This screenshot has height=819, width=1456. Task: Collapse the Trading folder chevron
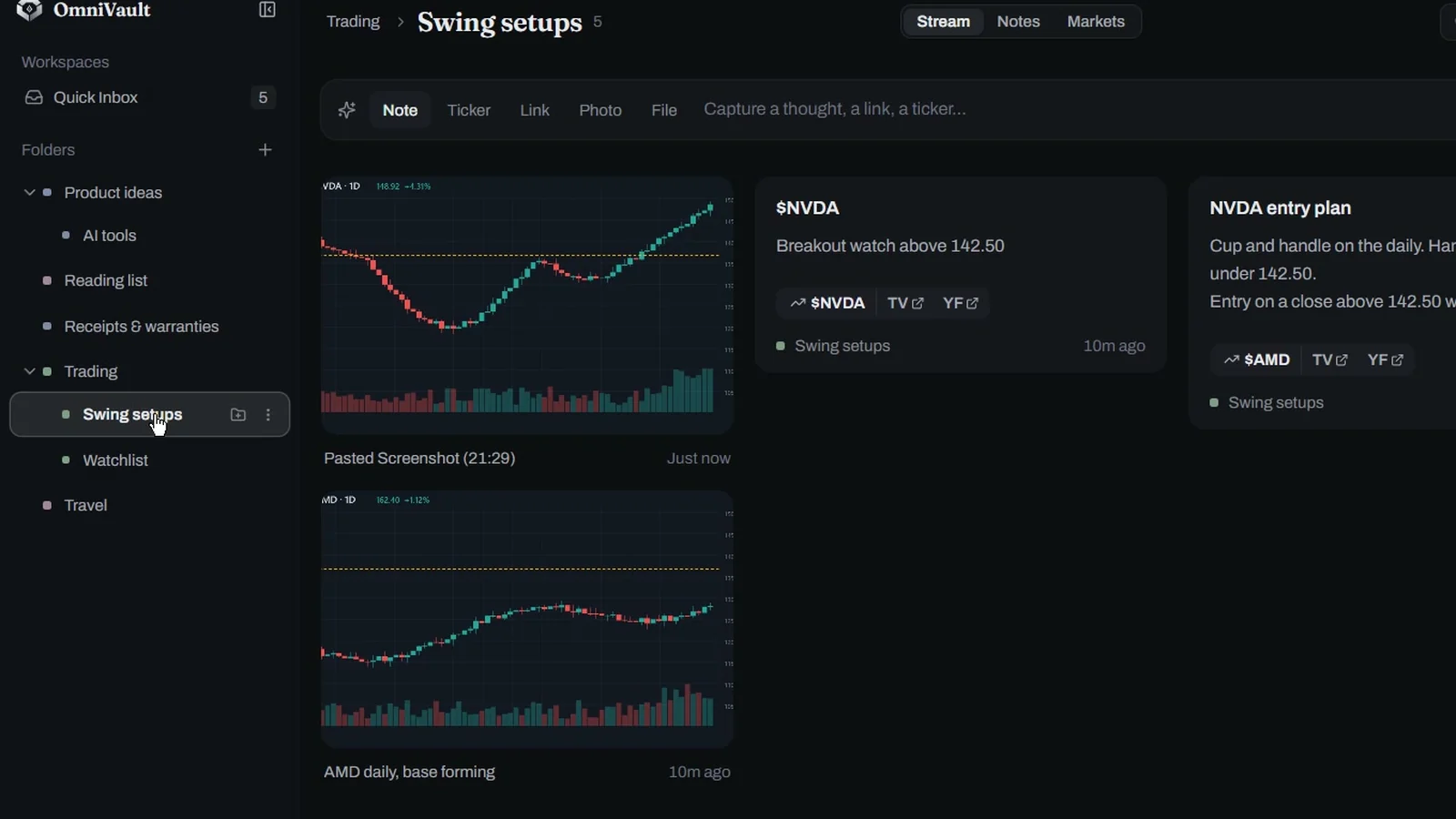click(29, 371)
